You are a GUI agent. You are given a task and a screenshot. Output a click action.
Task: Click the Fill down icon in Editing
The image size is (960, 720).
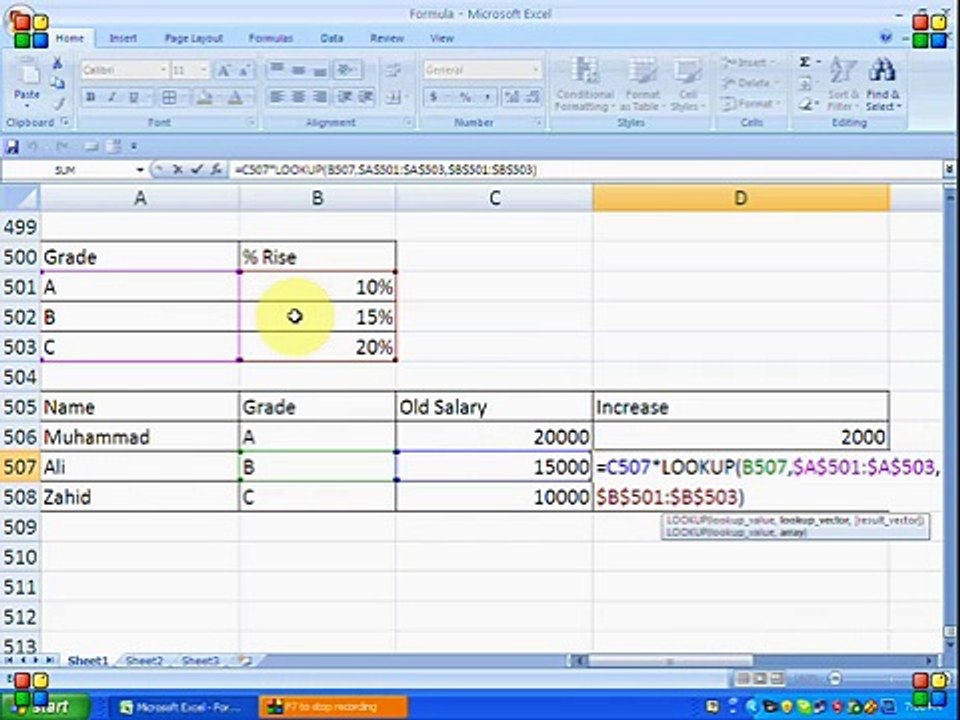(806, 84)
